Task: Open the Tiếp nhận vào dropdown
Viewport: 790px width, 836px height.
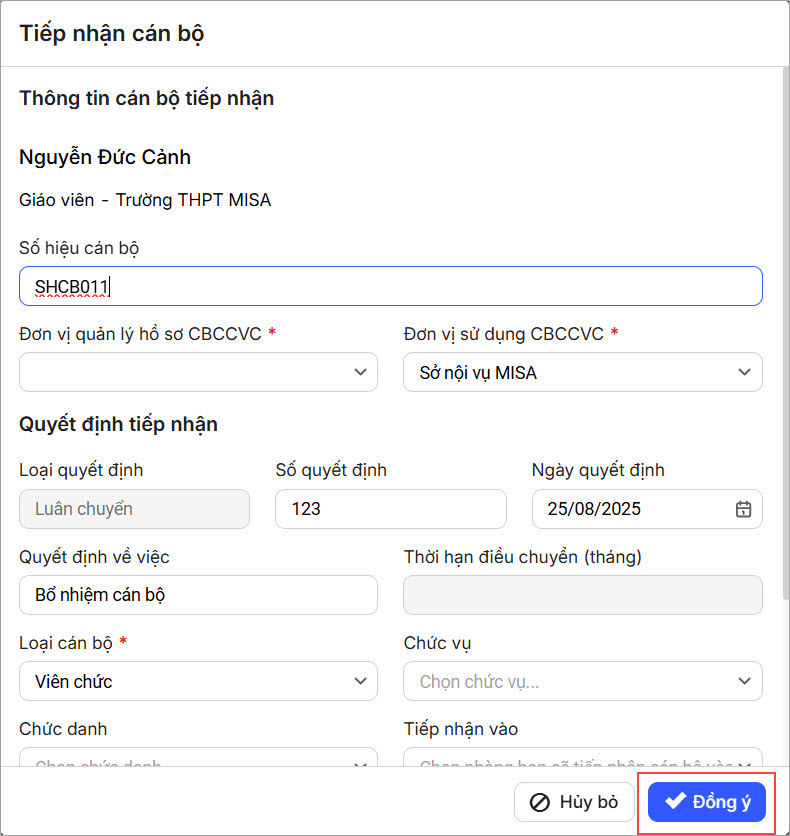Action: point(582,758)
